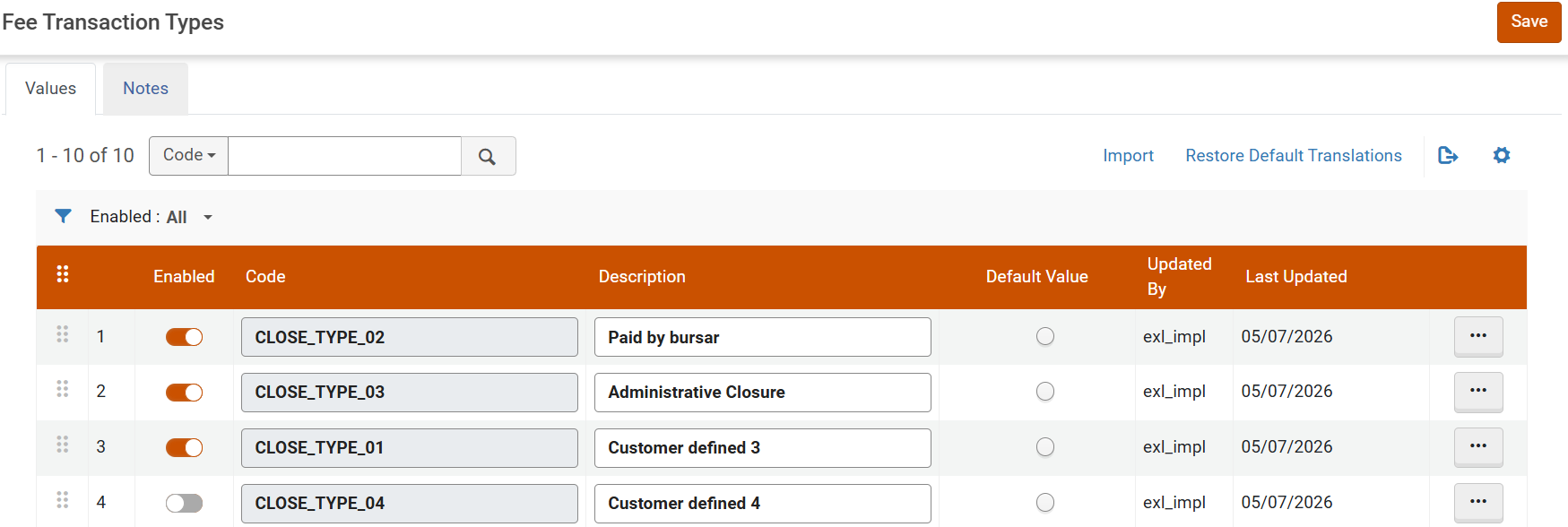
Task: Open row actions menu for CLOSE_TYPE_03
Action: [1478, 392]
